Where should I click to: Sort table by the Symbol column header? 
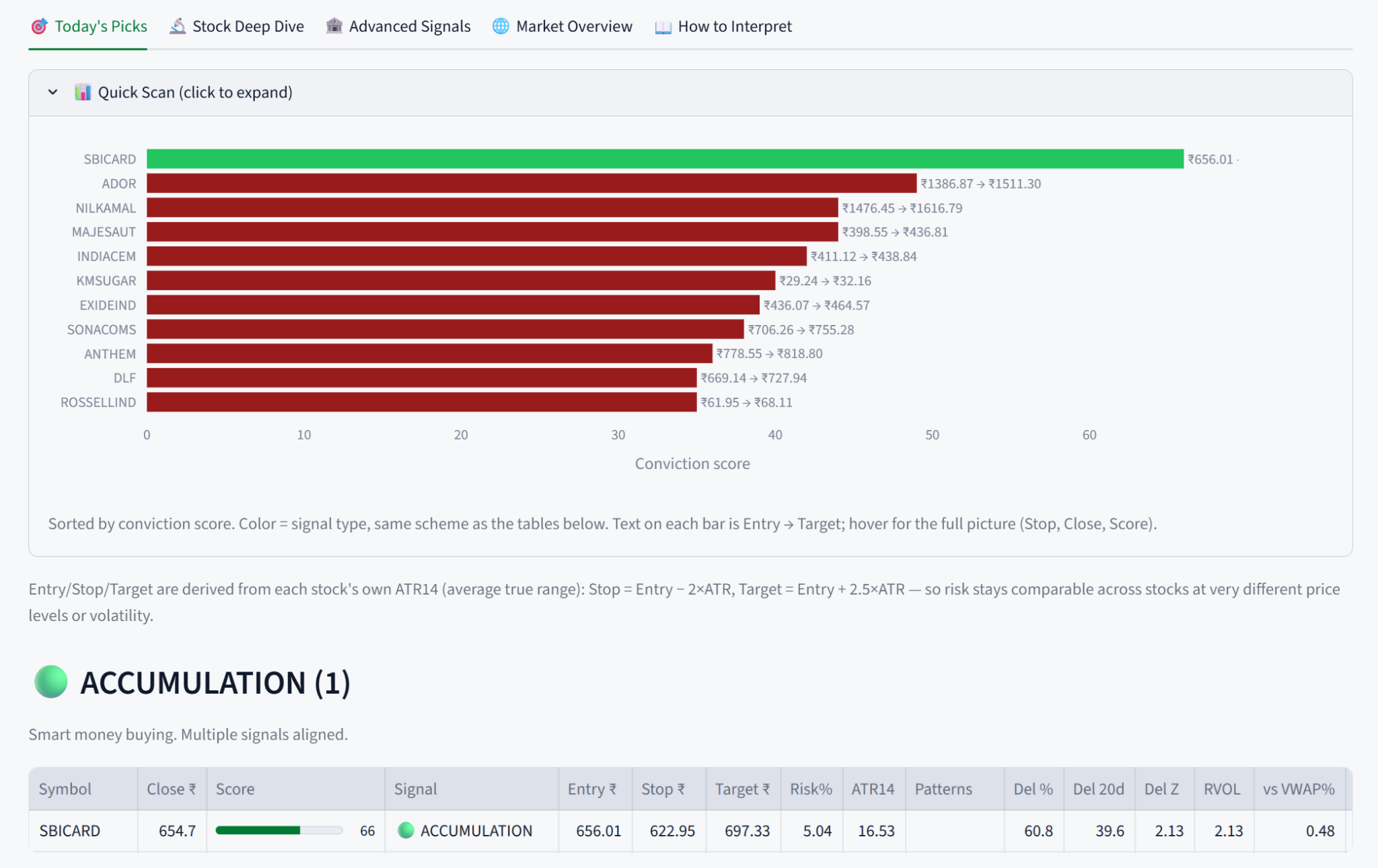[83, 789]
